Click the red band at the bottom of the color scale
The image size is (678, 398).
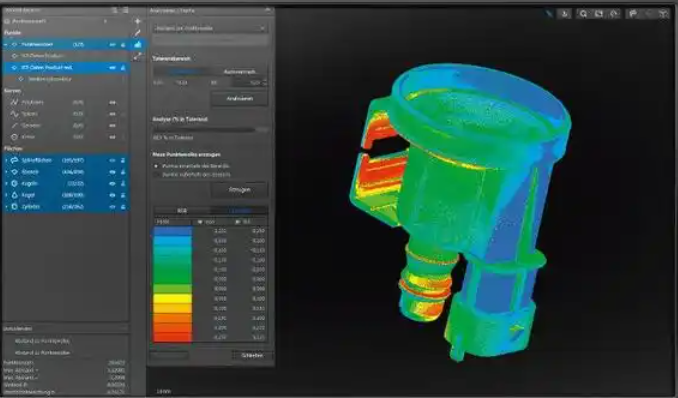(x=173, y=337)
